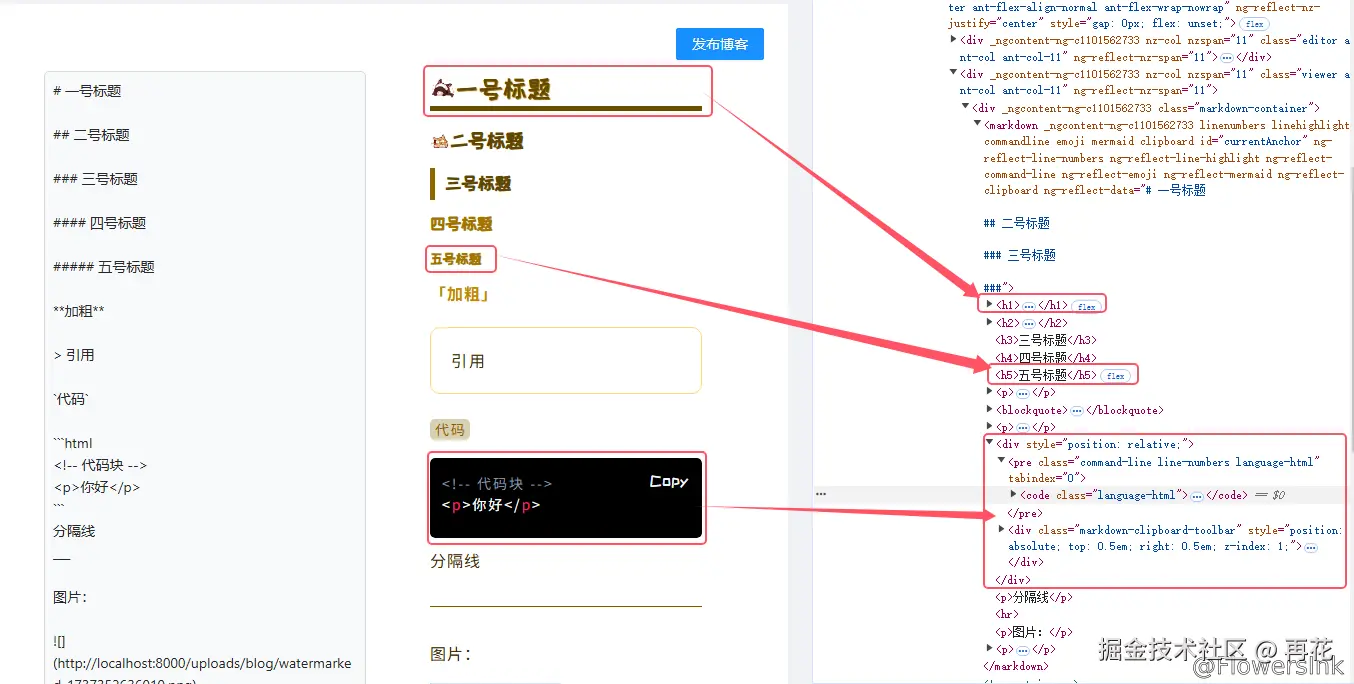
Task: Click the 引用 blockquote box in the preview
Action: (x=566, y=360)
